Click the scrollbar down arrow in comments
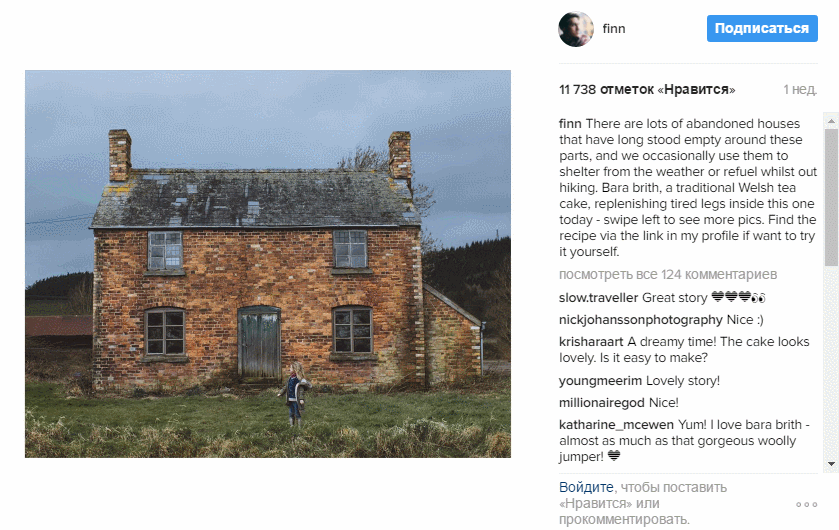The height and width of the screenshot is (530, 839). point(831,464)
